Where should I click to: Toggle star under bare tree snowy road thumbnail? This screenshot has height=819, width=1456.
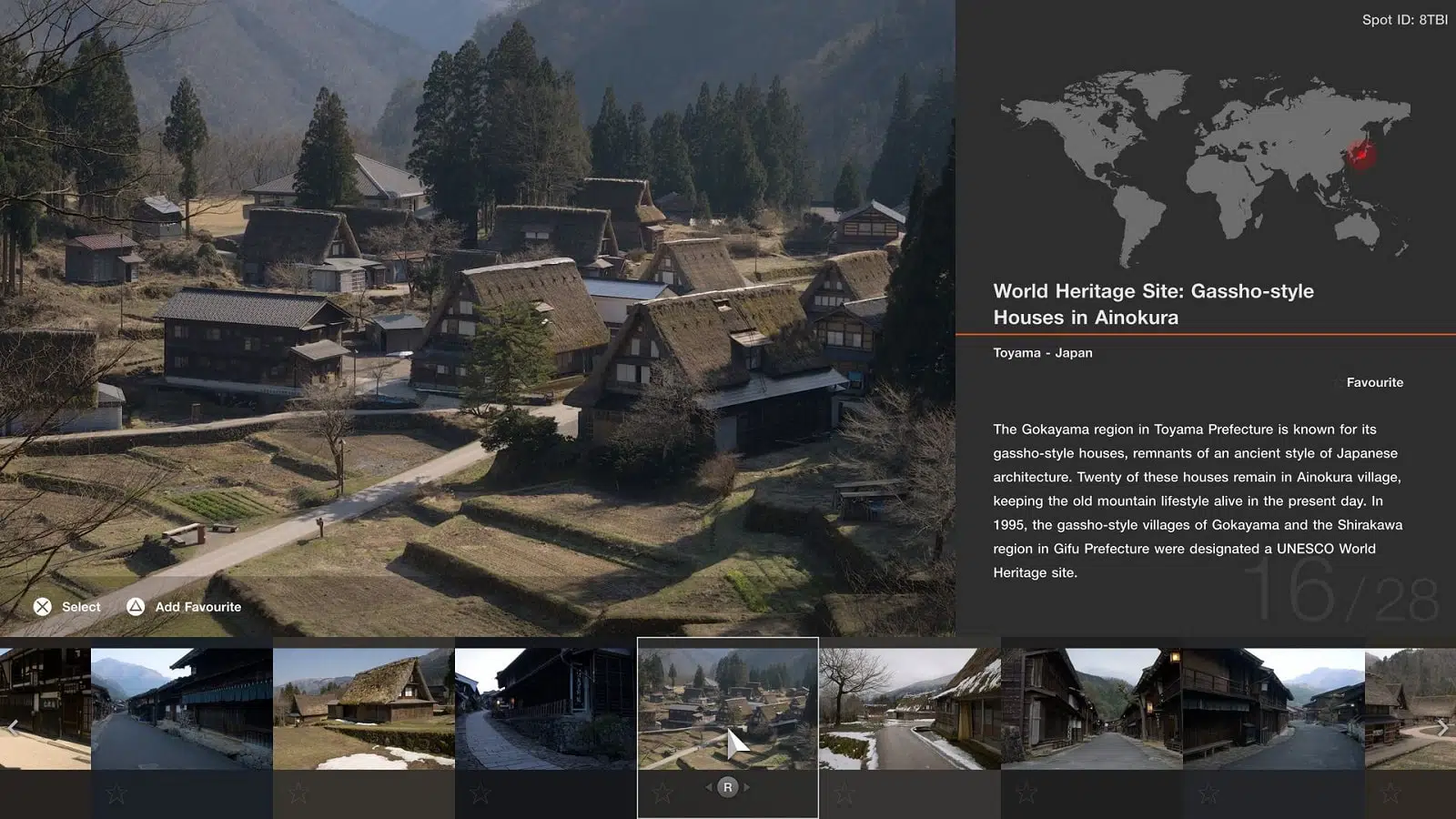pos(844,794)
